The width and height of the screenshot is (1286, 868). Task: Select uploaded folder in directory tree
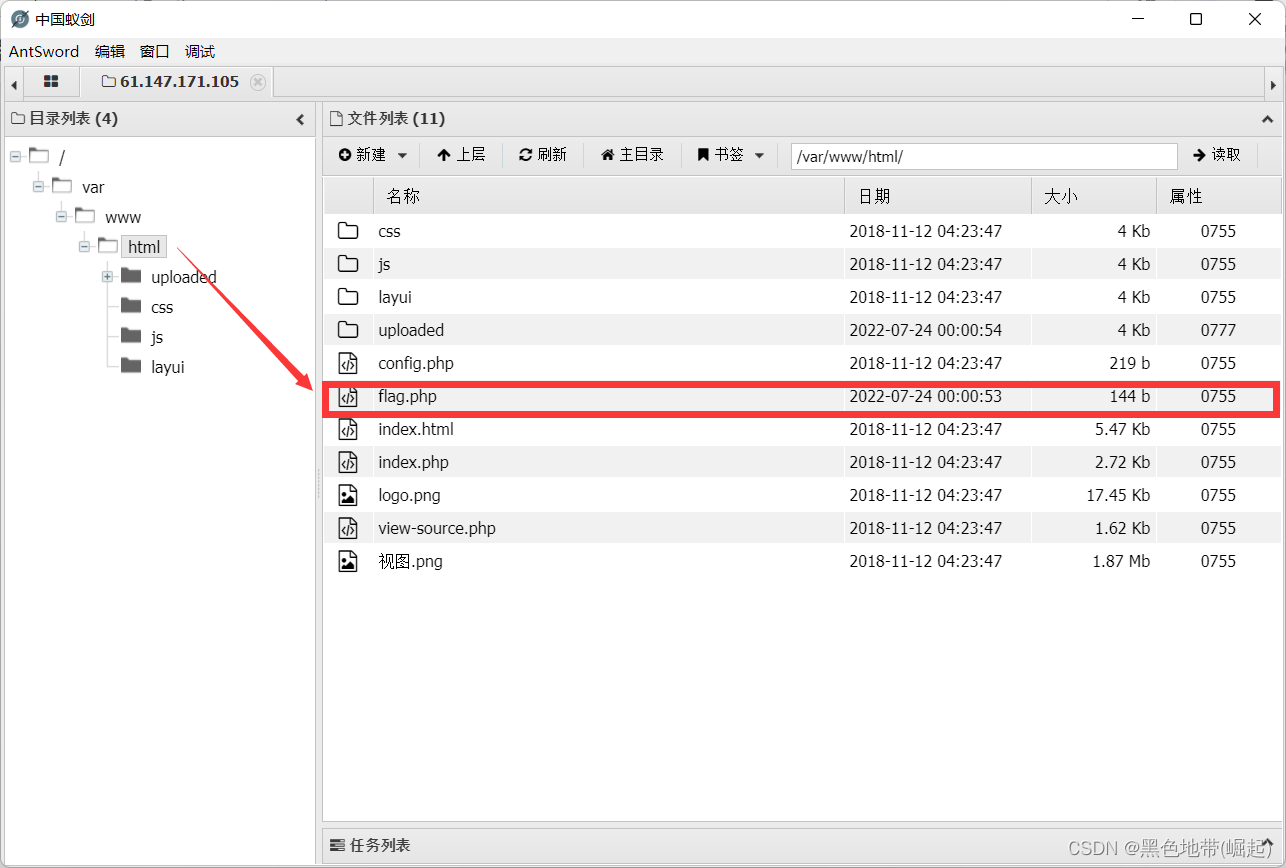point(184,277)
